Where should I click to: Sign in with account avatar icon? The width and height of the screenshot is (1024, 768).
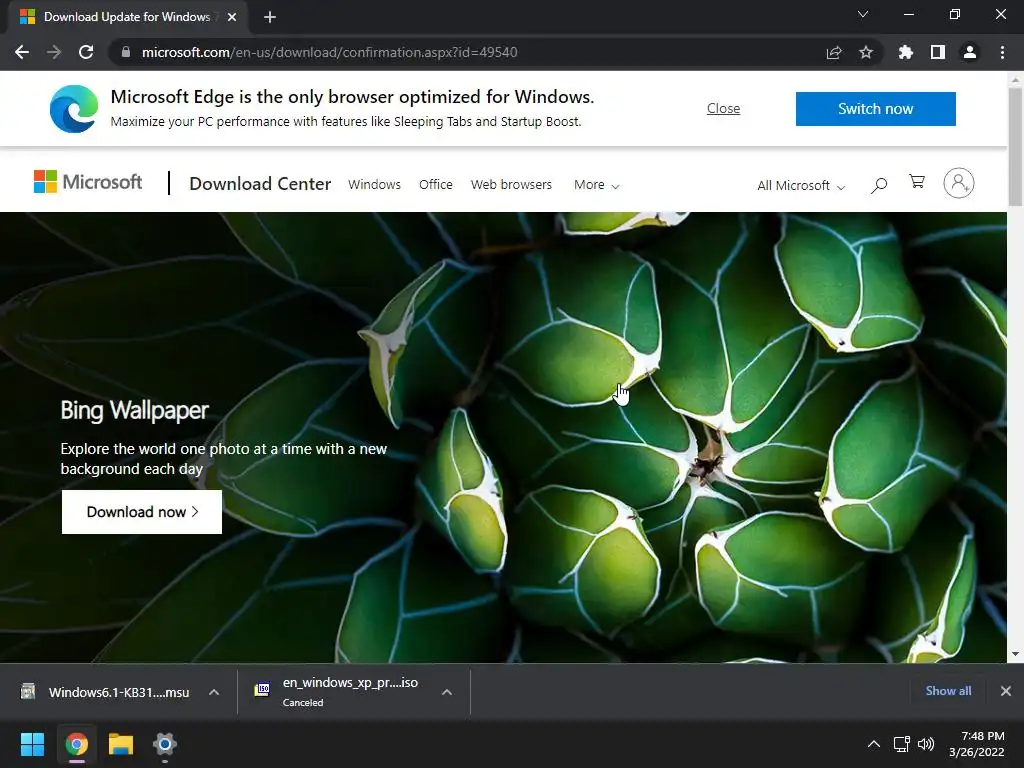click(959, 184)
